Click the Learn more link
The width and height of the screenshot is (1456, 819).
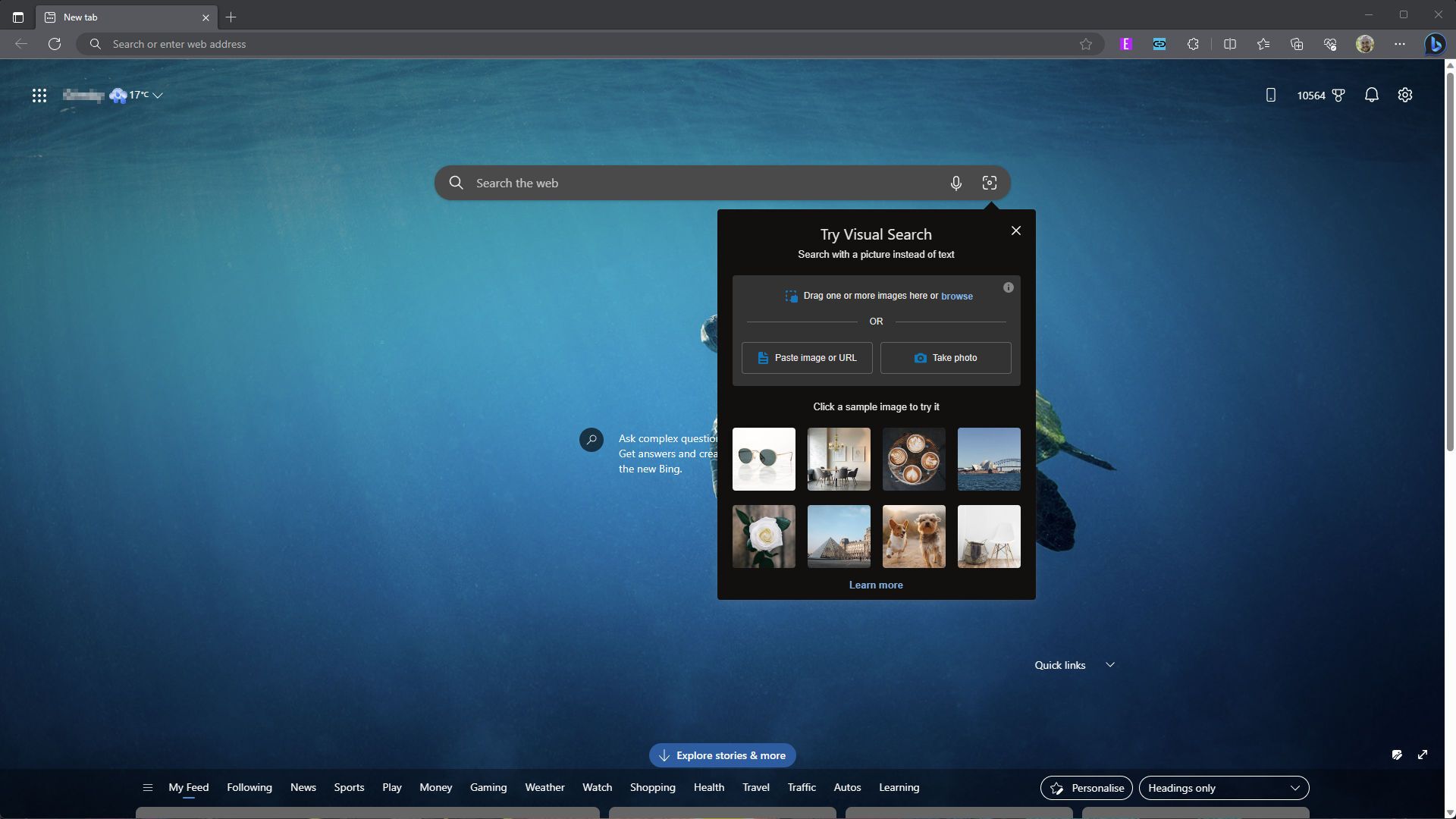[876, 585]
